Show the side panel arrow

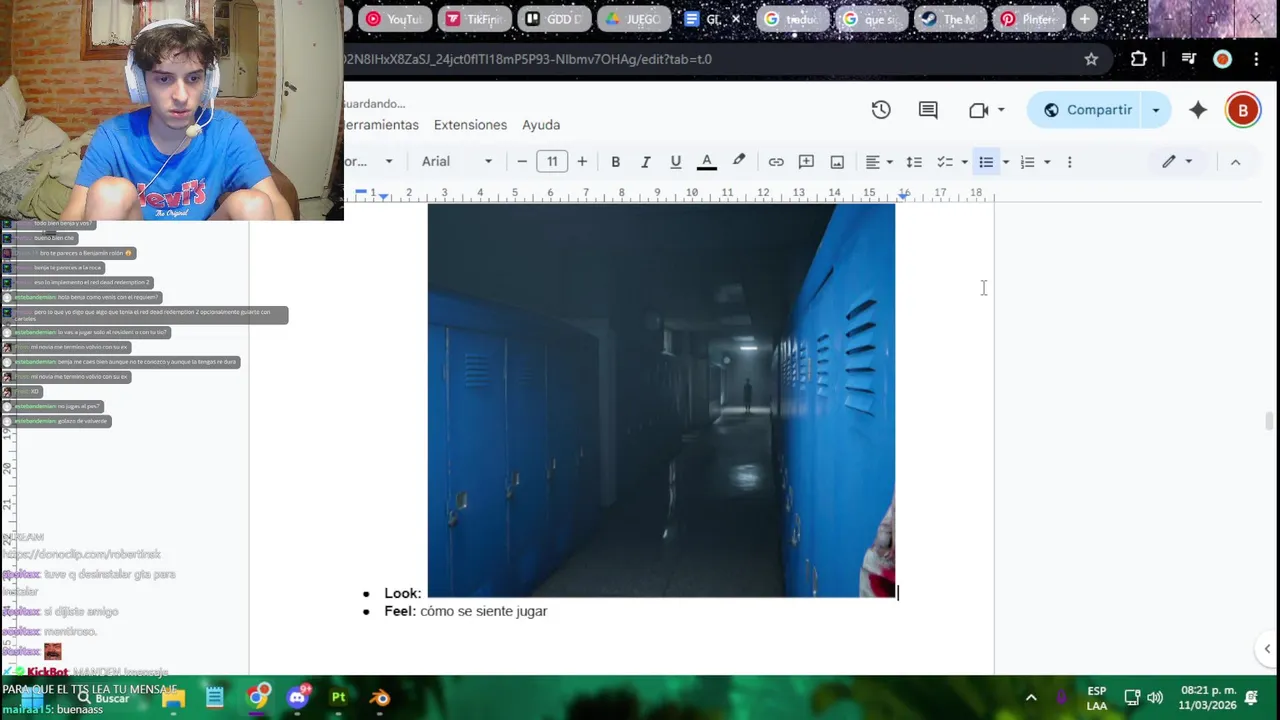[1267, 649]
